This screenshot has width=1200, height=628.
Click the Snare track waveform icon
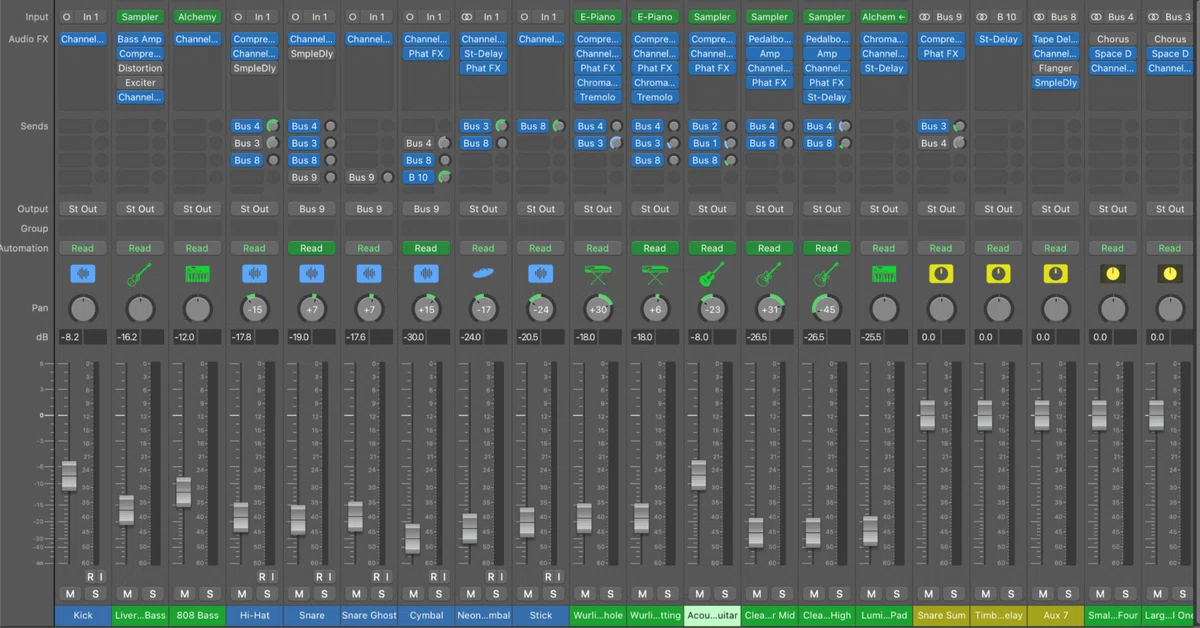click(x=311, y=274)
